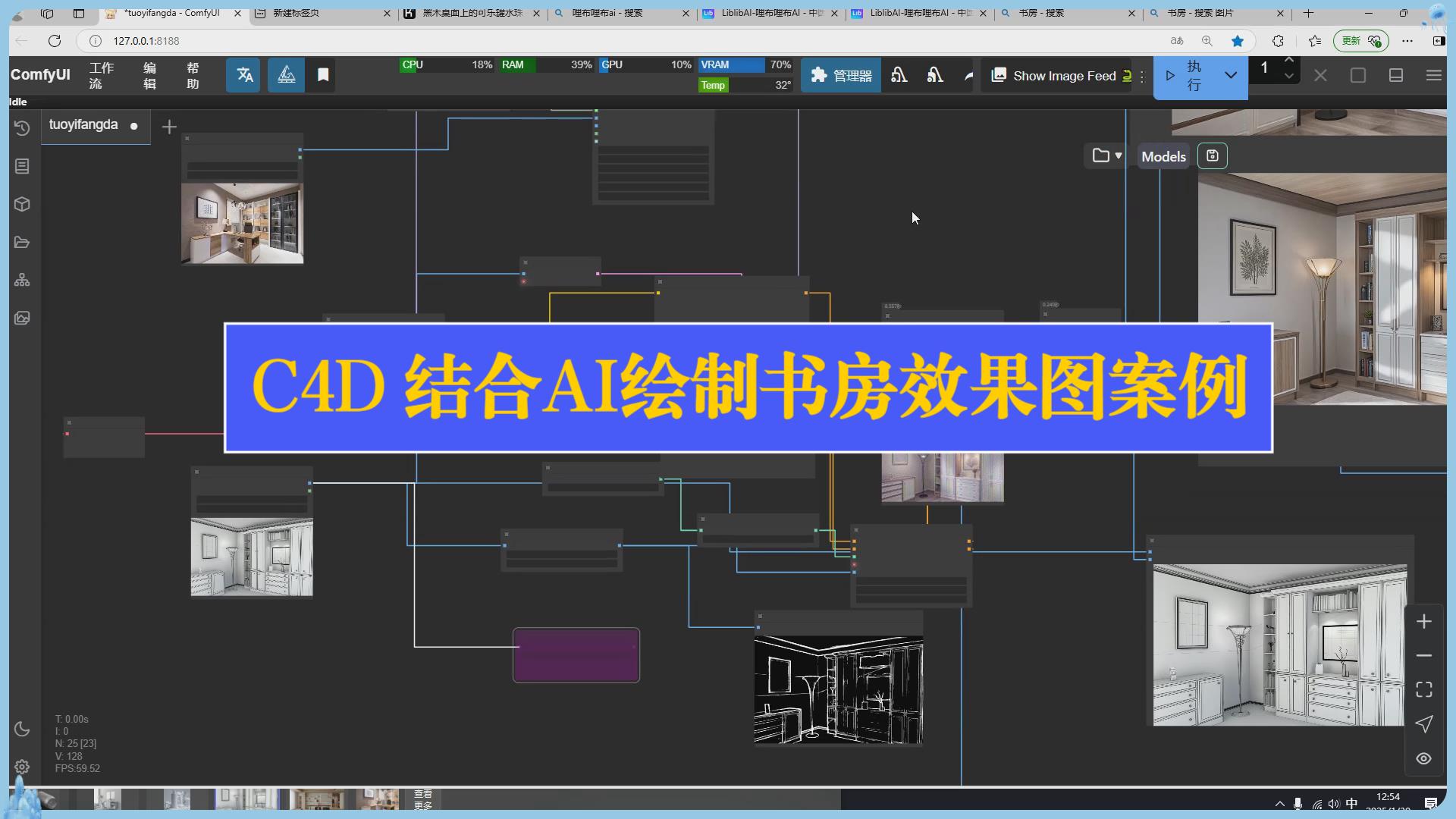Click the bookmark icon in ComfyUI toolbar
Screen dimensions: 1456x819
323,75
